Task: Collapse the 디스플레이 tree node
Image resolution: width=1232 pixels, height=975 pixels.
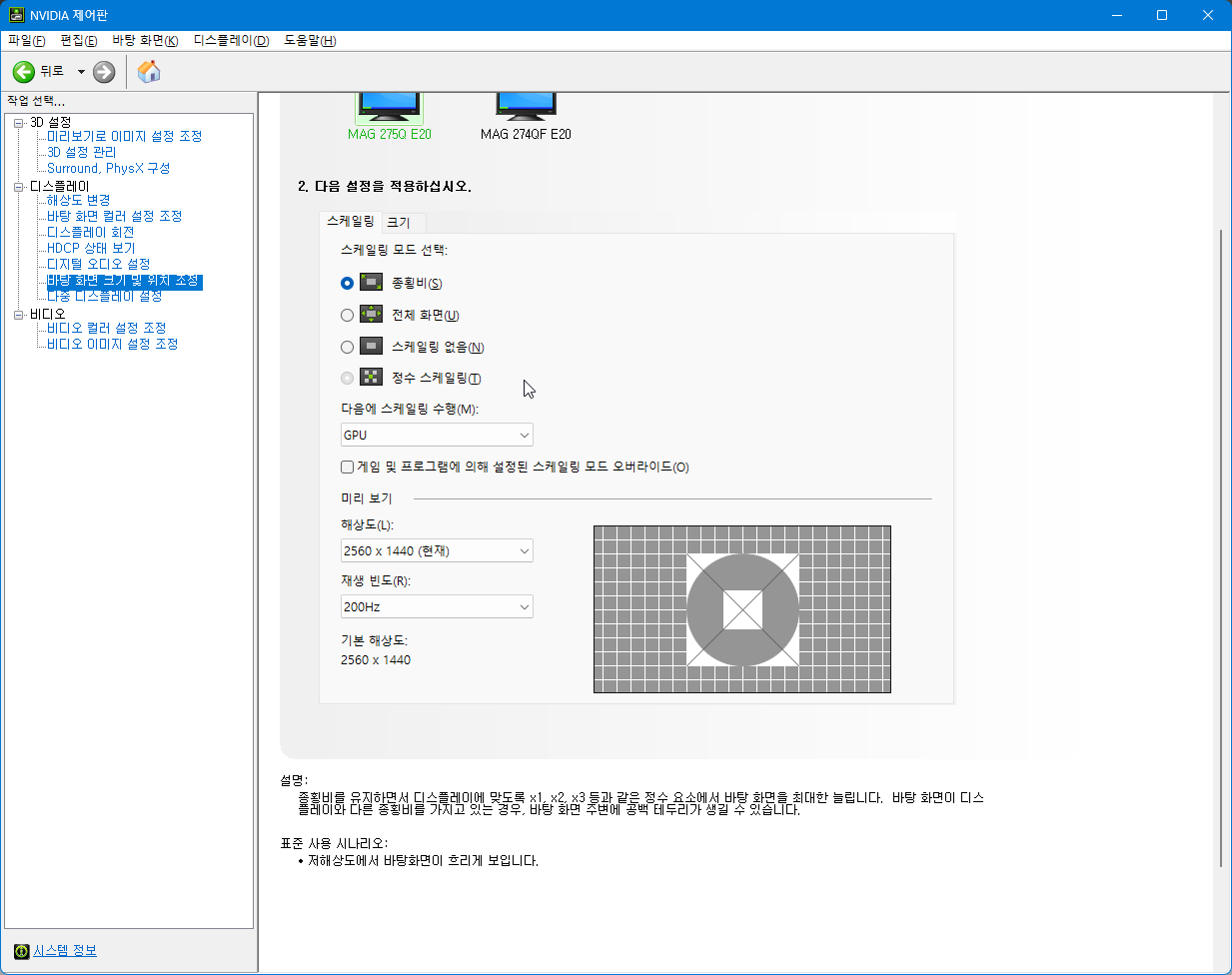Action: [19, 187]
